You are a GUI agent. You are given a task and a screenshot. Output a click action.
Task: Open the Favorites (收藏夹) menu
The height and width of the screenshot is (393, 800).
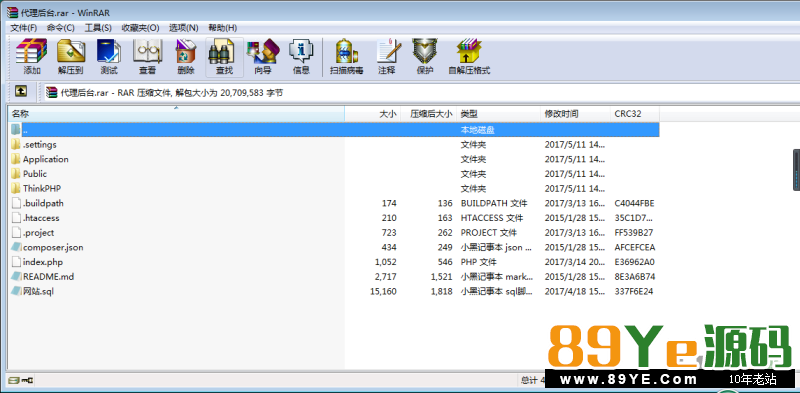point(140,28)
